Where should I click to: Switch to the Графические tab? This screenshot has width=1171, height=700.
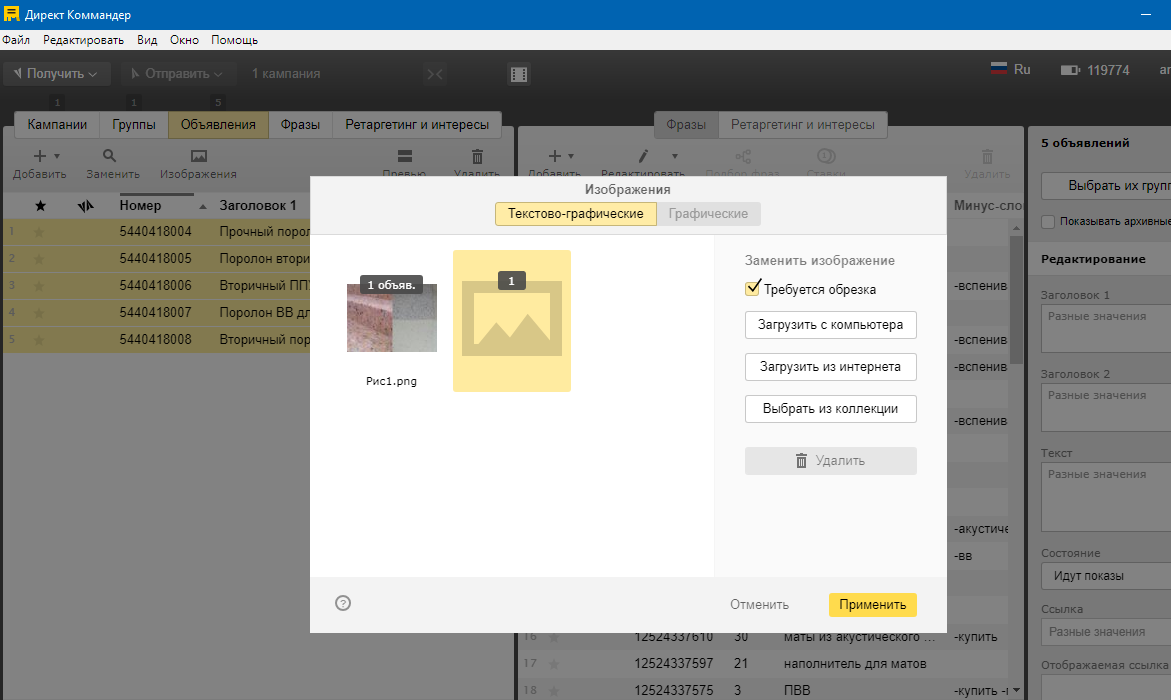708,214
